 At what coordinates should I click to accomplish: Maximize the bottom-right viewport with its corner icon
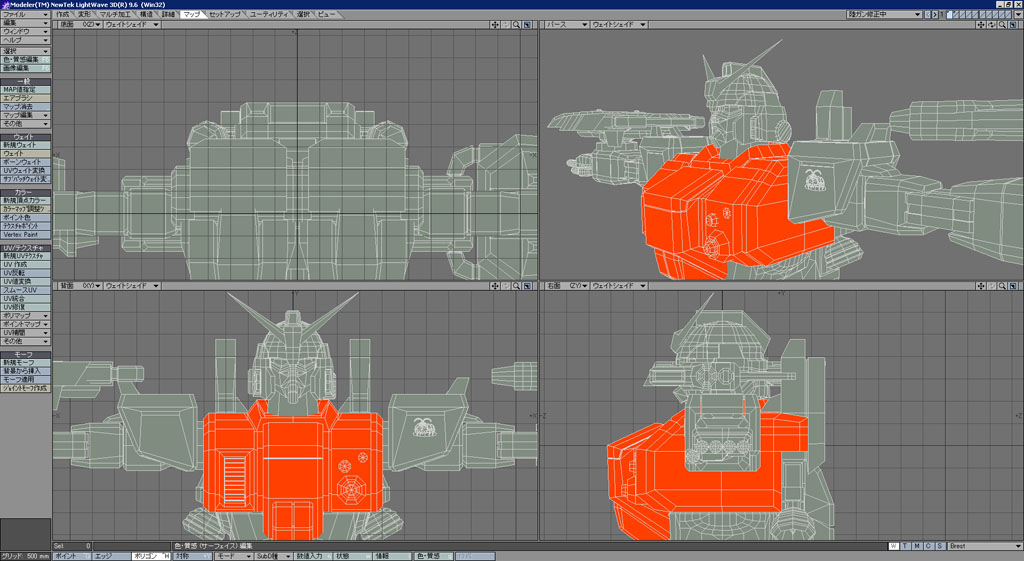pyautogui.click(x=1013, y=286)
